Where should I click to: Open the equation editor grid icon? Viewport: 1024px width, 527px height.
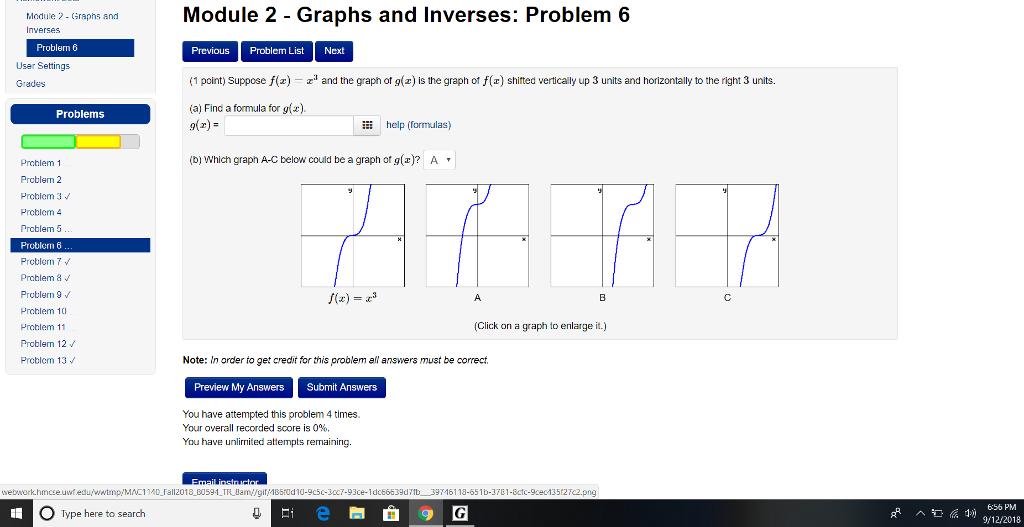367,125
